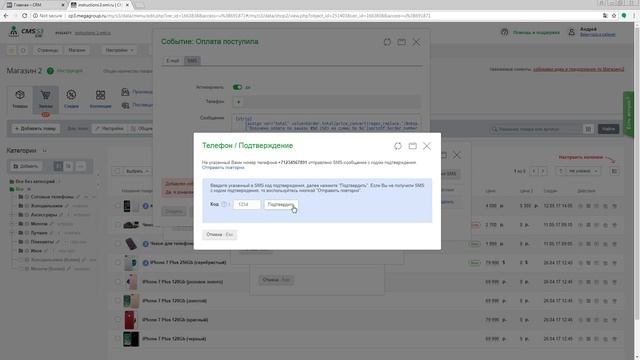Open the sort dropdown near pagination
The image size is (640, 360).
582,171
